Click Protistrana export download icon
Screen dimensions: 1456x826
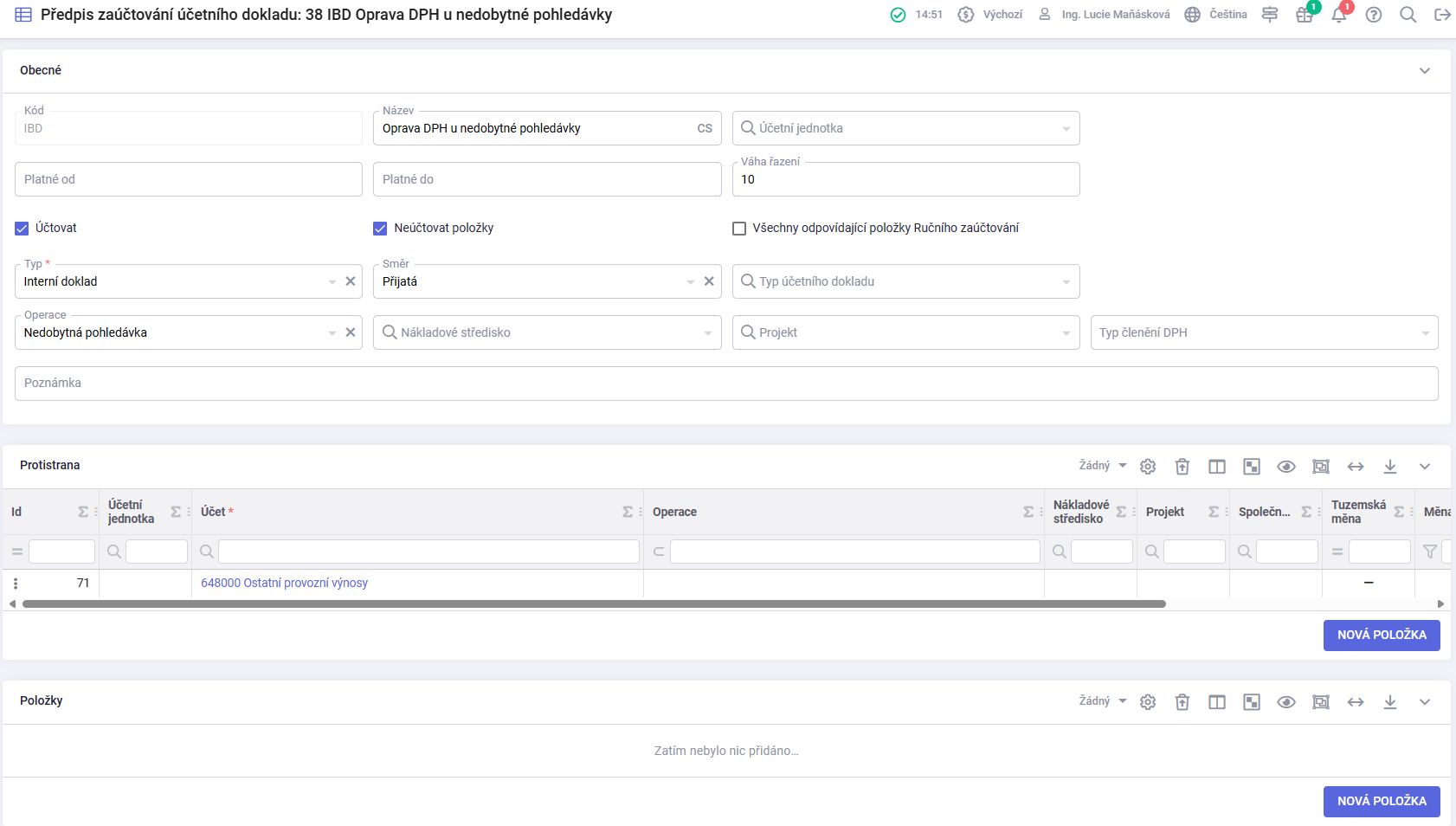point(1390,467)
